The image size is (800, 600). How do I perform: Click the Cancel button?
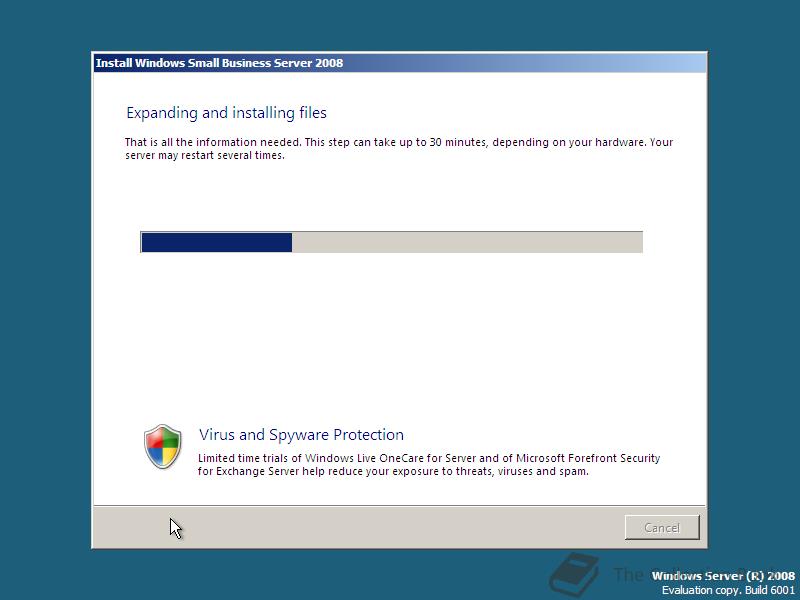[662, 527]
